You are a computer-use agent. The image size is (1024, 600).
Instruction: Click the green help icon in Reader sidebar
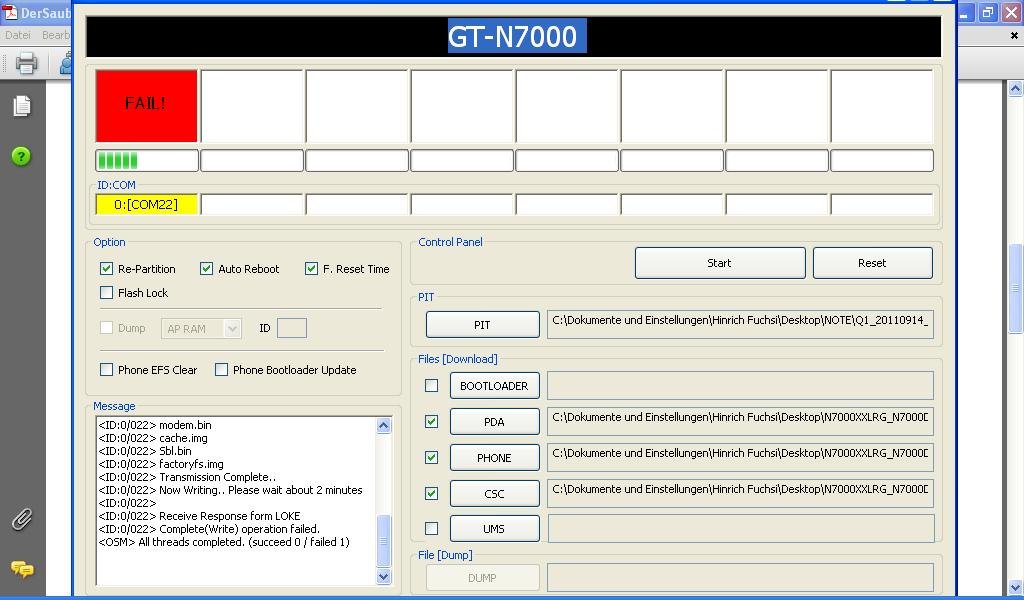(21, 157)
